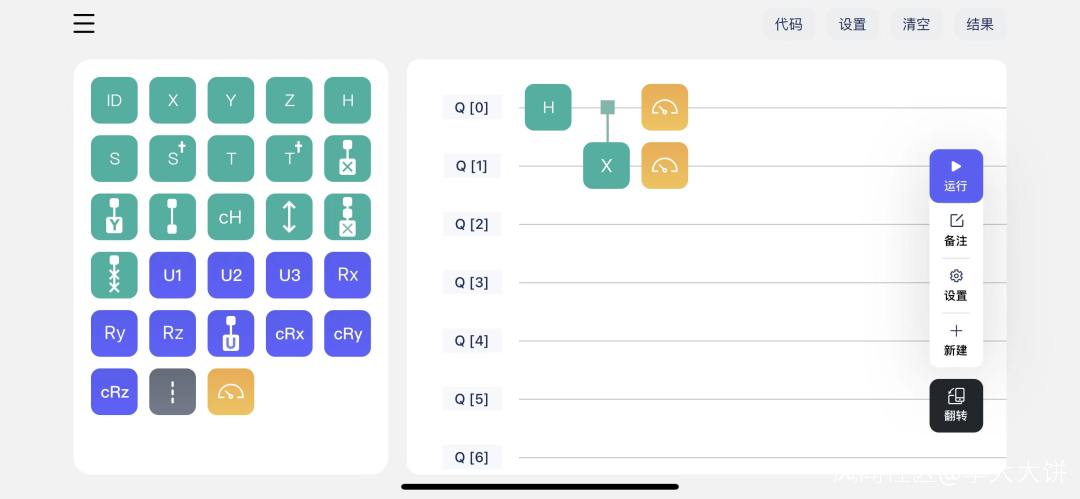Choose the controlled-U gate icon
The image size is (1080, 499).
point(231,334)
